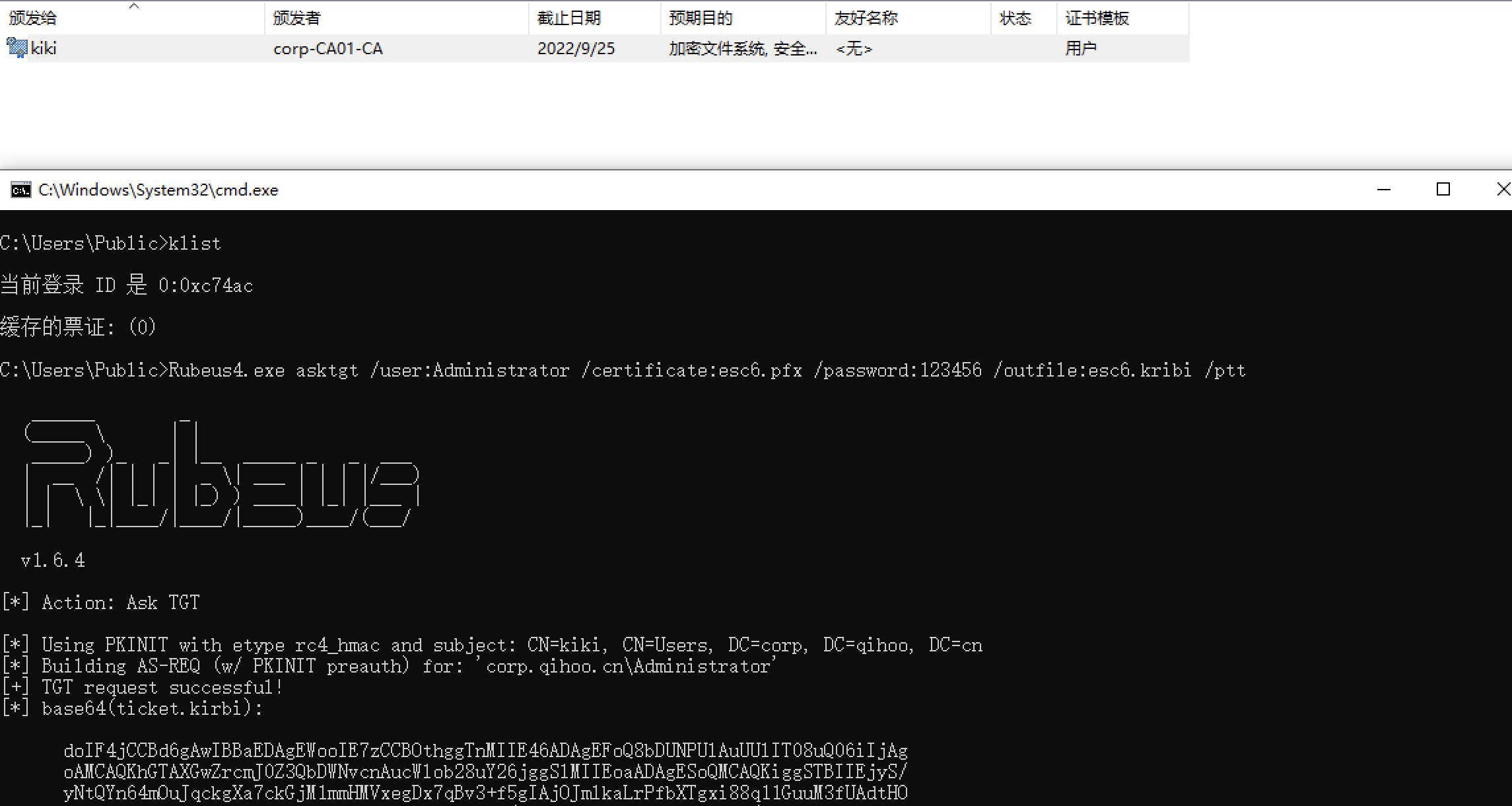Click the 状态 column header

pyautogui.click(x=1015, y=18)
